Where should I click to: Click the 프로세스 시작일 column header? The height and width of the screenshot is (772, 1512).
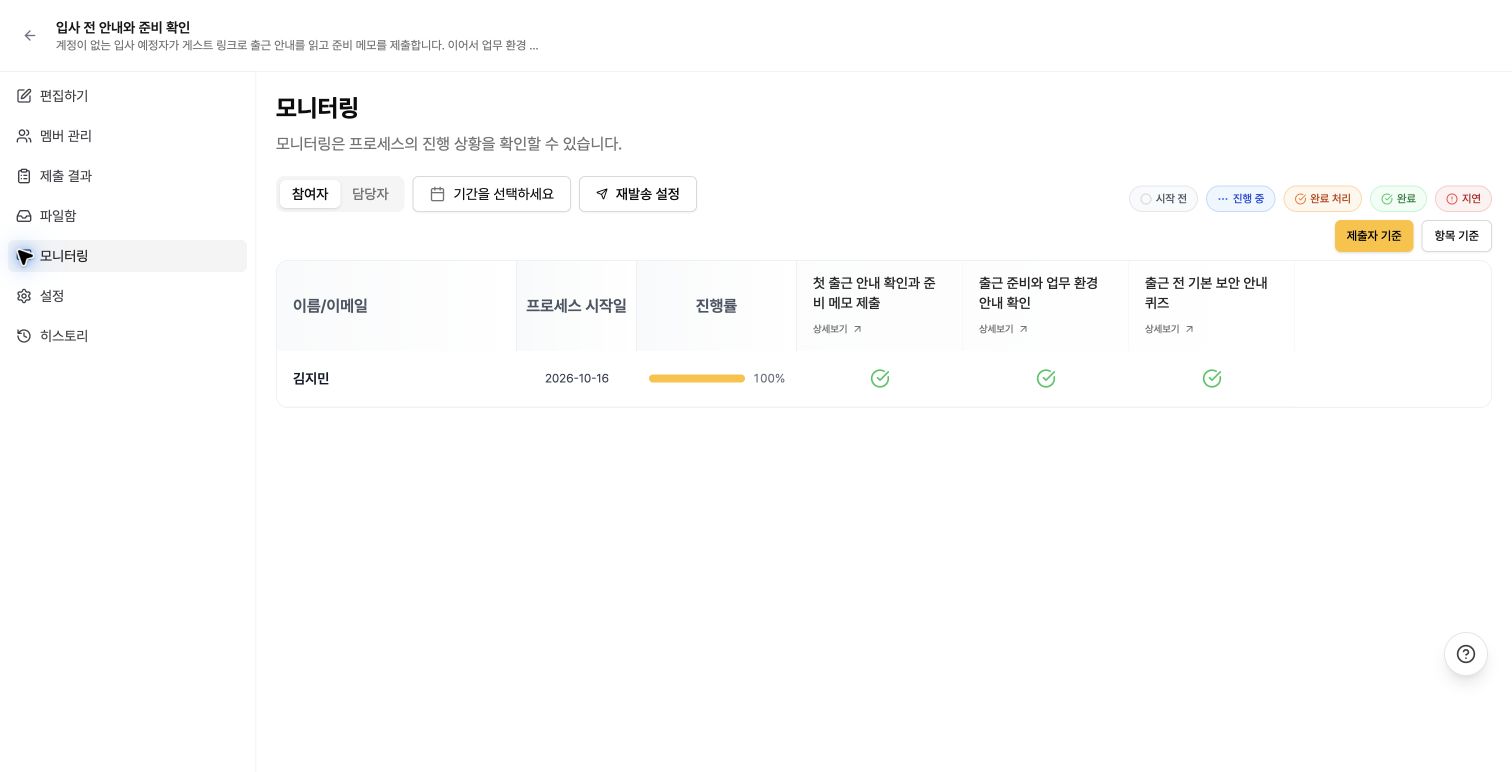tap(576, 306)
